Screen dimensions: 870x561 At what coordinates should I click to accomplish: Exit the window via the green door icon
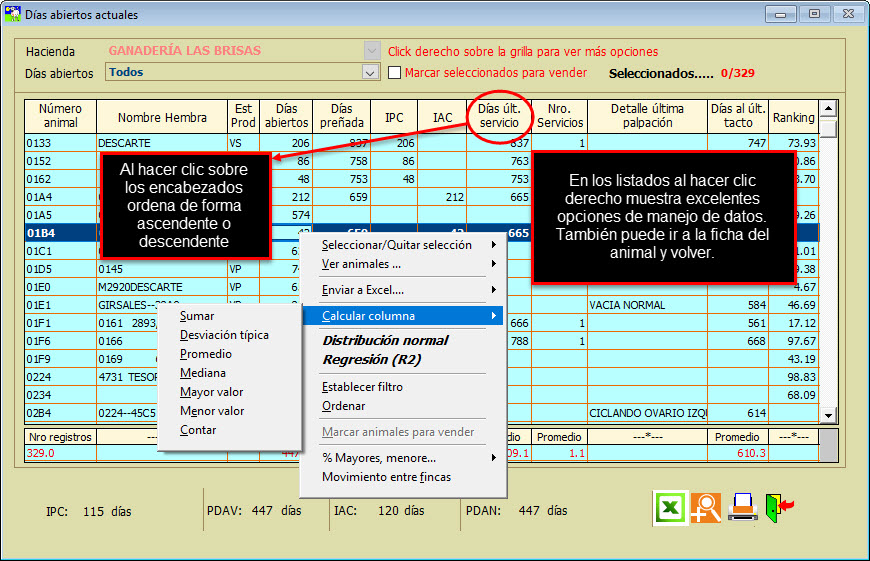tap(778, 509)
